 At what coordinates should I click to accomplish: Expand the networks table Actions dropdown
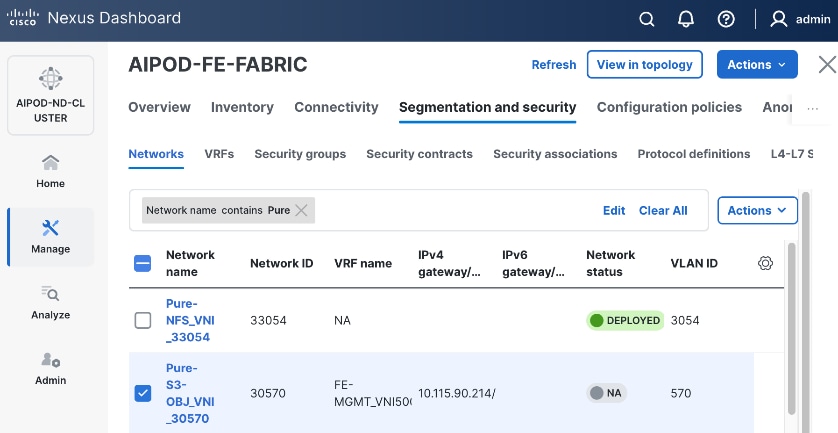click(x=757, y=210)
